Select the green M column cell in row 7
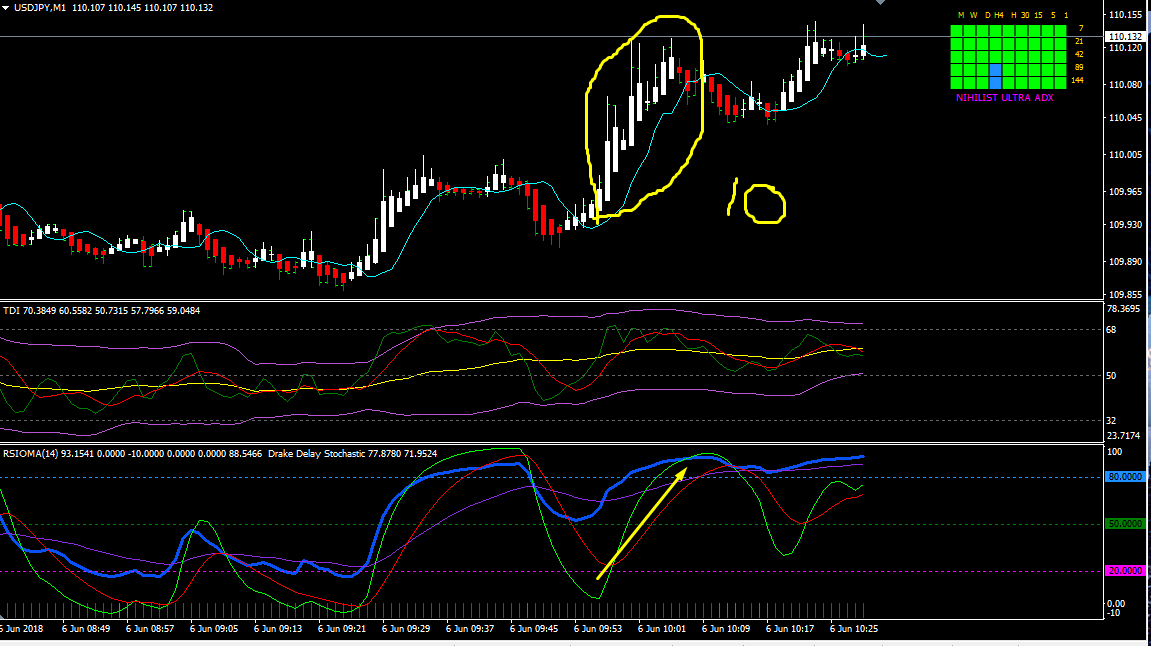Screen dimensions: 1151x646 click(x=956, y=31)
